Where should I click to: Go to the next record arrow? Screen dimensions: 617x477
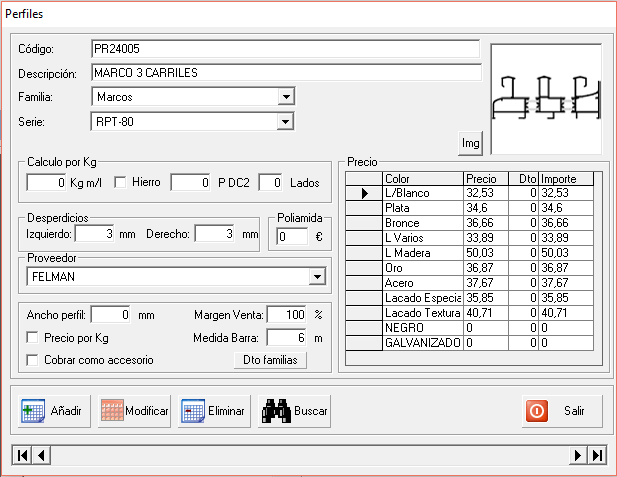pyautogui.click(x=578, y=455)
